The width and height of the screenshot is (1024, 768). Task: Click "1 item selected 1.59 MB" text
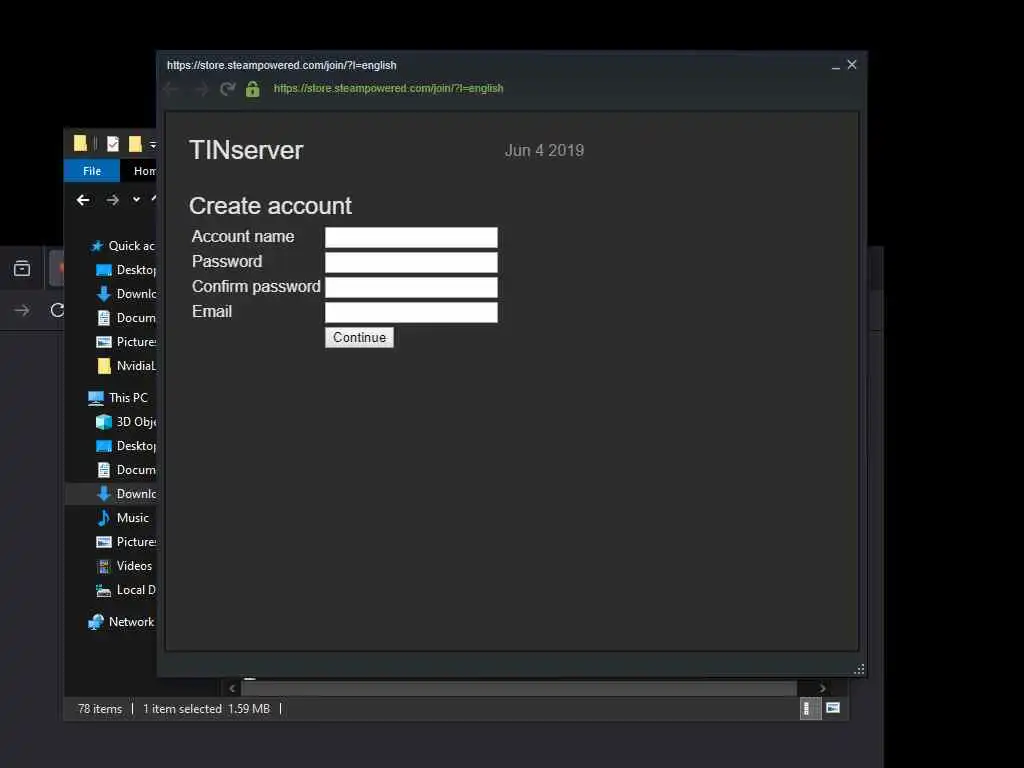click(x=206, y=709)
